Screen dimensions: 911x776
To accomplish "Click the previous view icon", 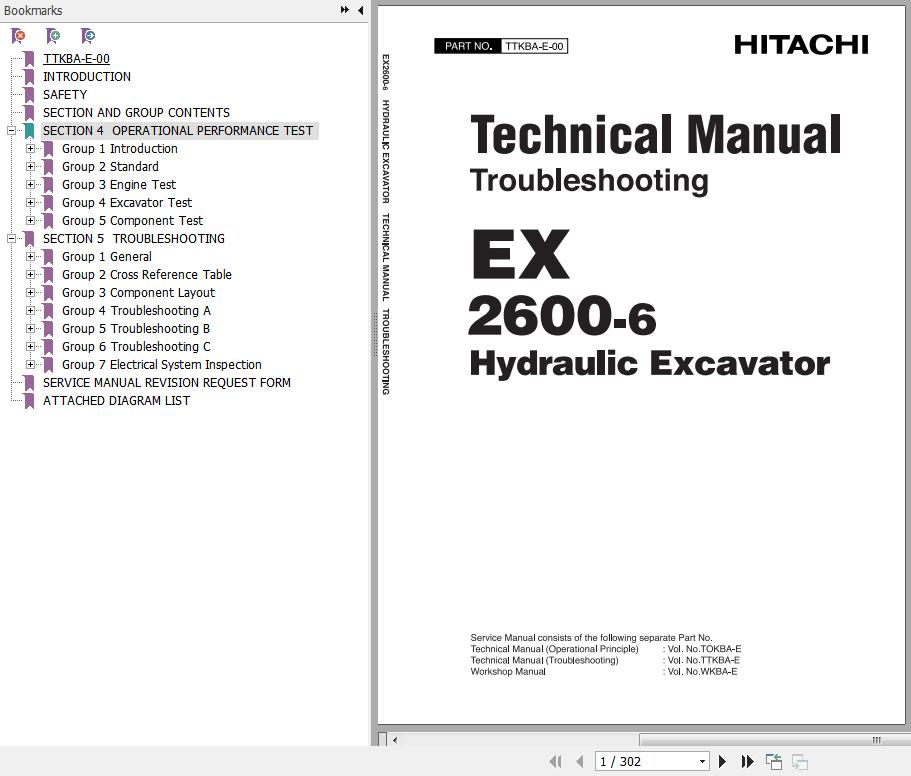I will pyautogui.click(x=774, y=762).
